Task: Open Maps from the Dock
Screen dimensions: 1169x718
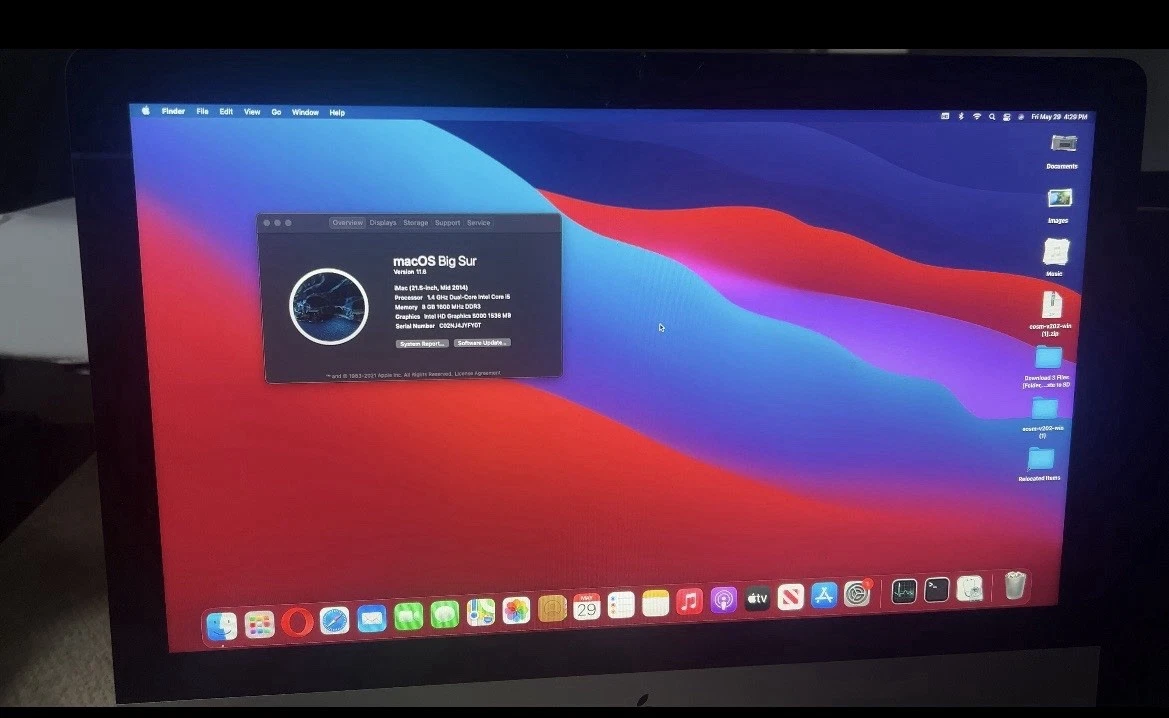Action: pos(480,613)
